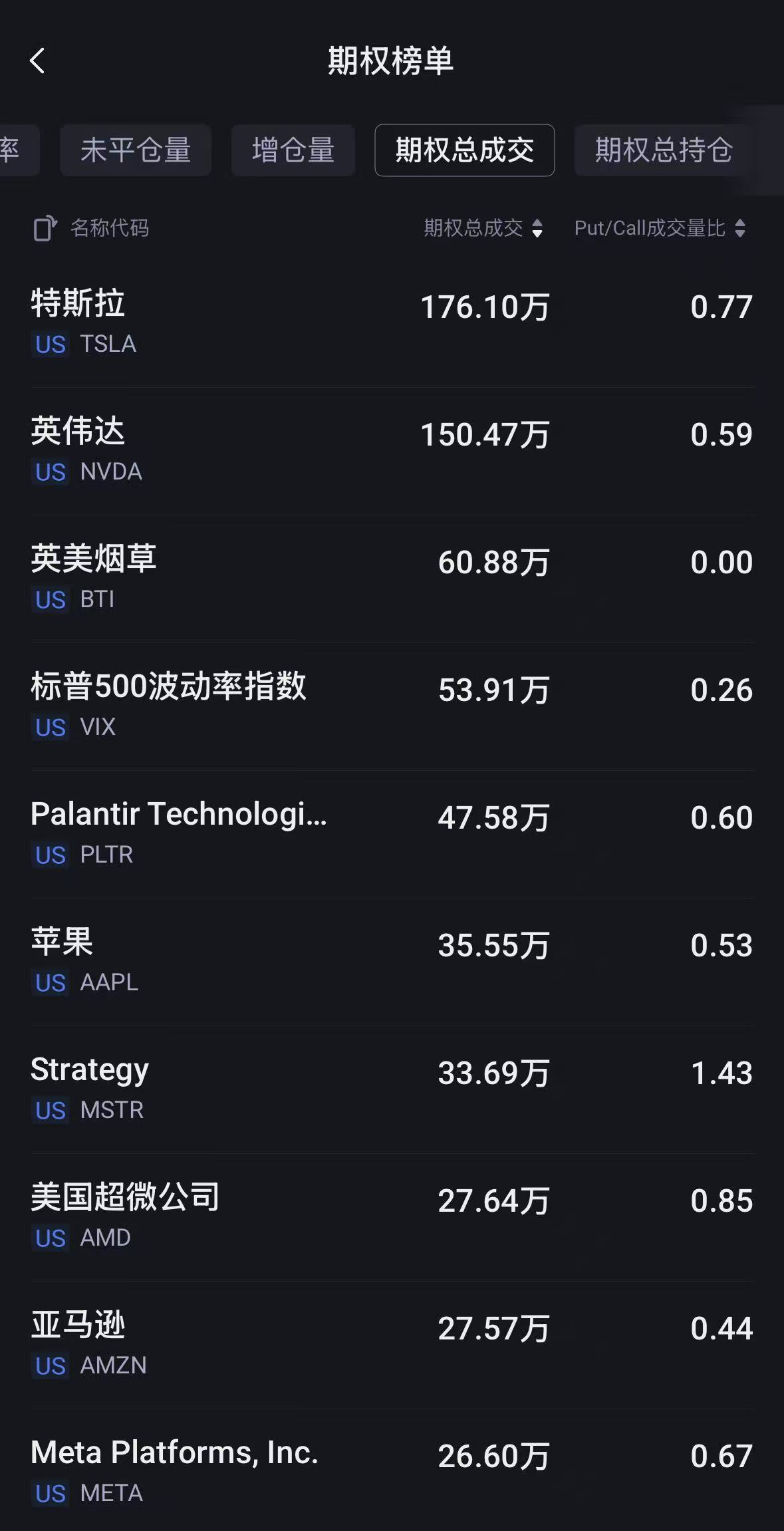The height and width of the screenshot is (1531, 784).
Task: Open the 亚马逊 AMZN row
Action: [392, 1344]
